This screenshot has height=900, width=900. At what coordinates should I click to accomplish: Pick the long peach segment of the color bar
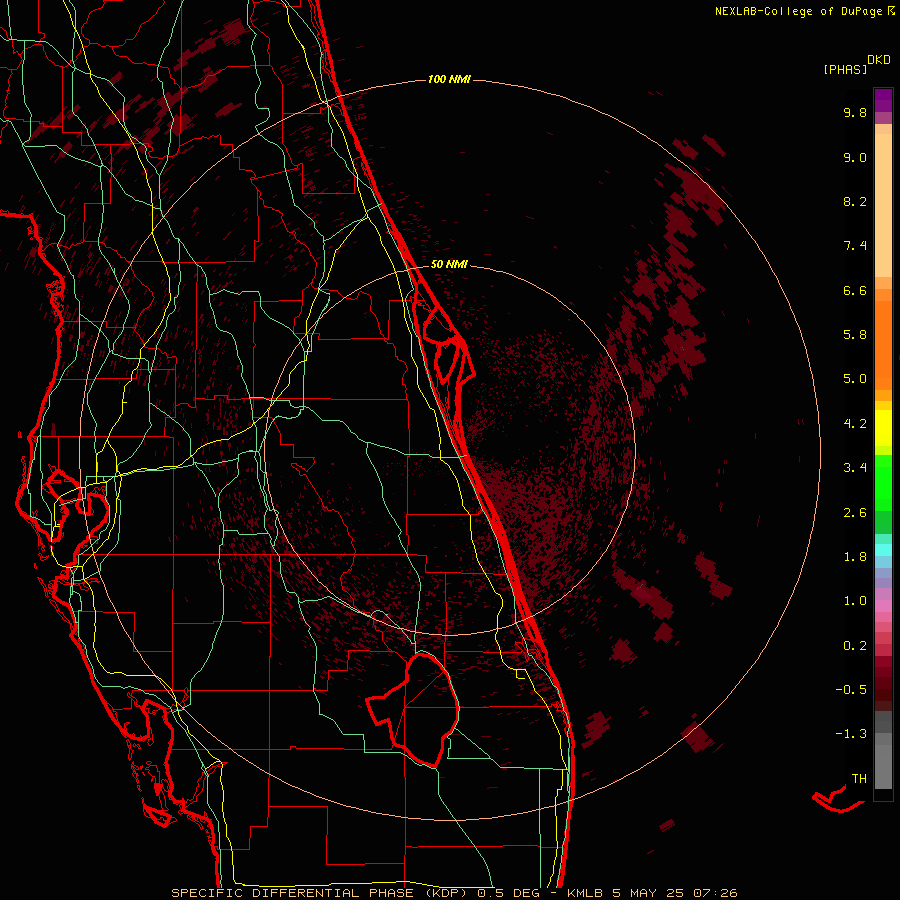tap(883, 205)
